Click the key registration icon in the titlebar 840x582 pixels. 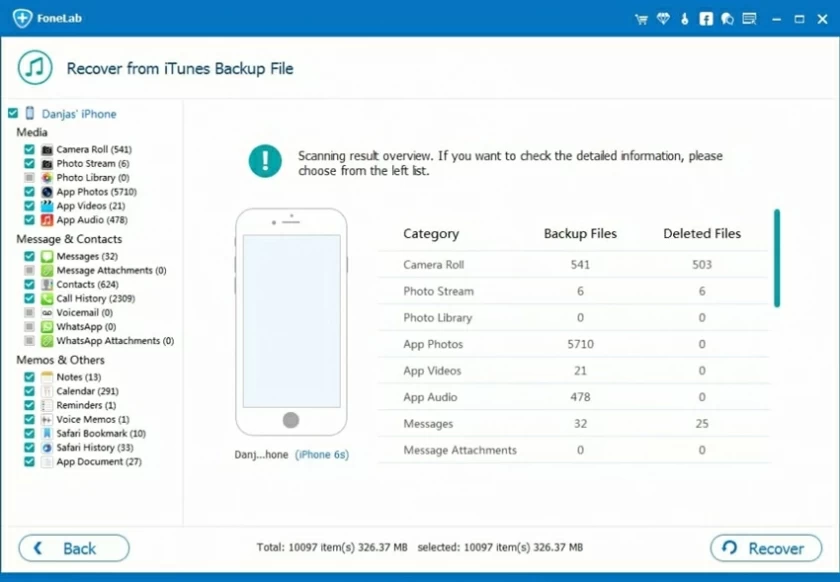[684, 18]
